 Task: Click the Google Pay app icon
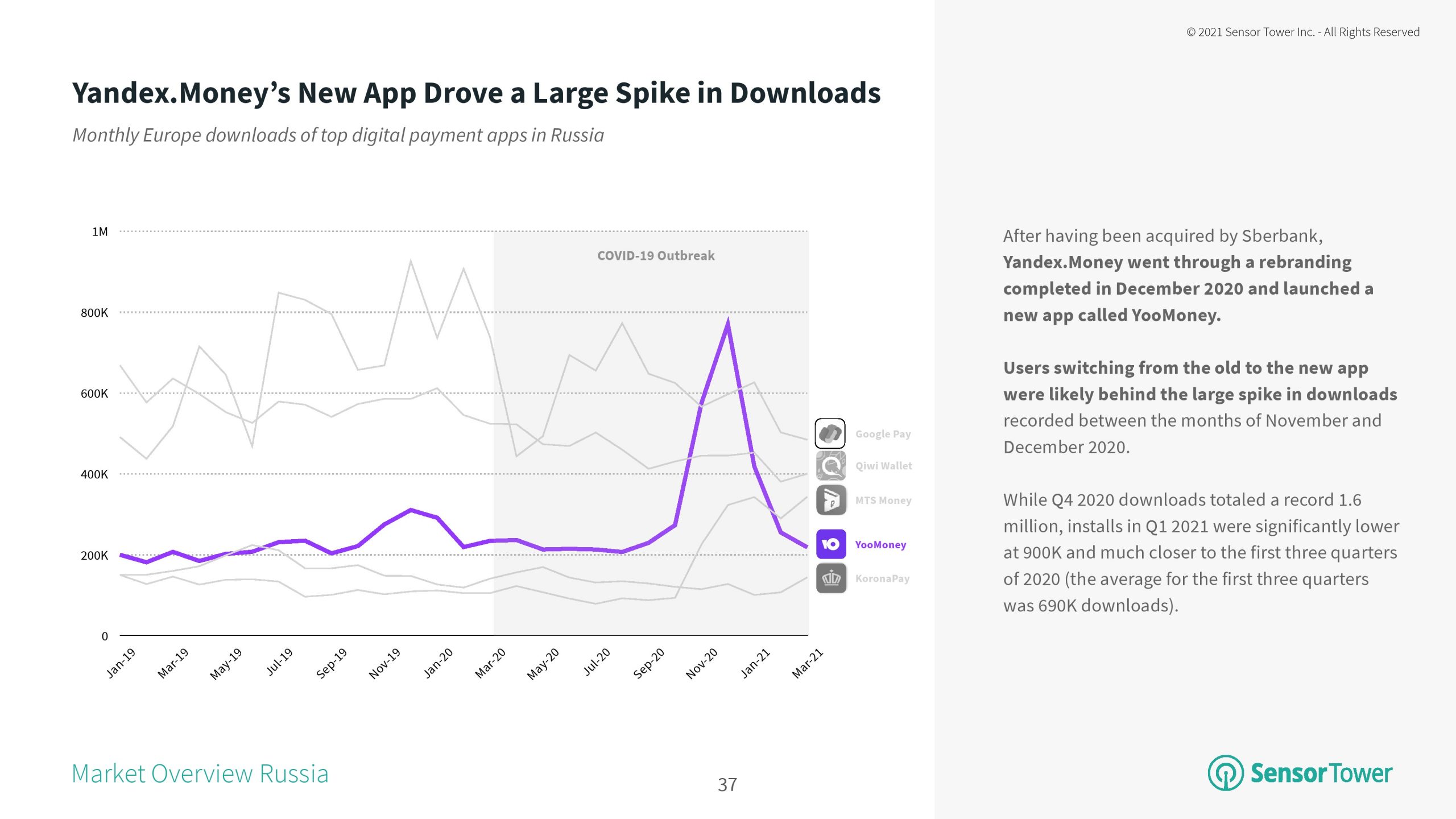830,434
